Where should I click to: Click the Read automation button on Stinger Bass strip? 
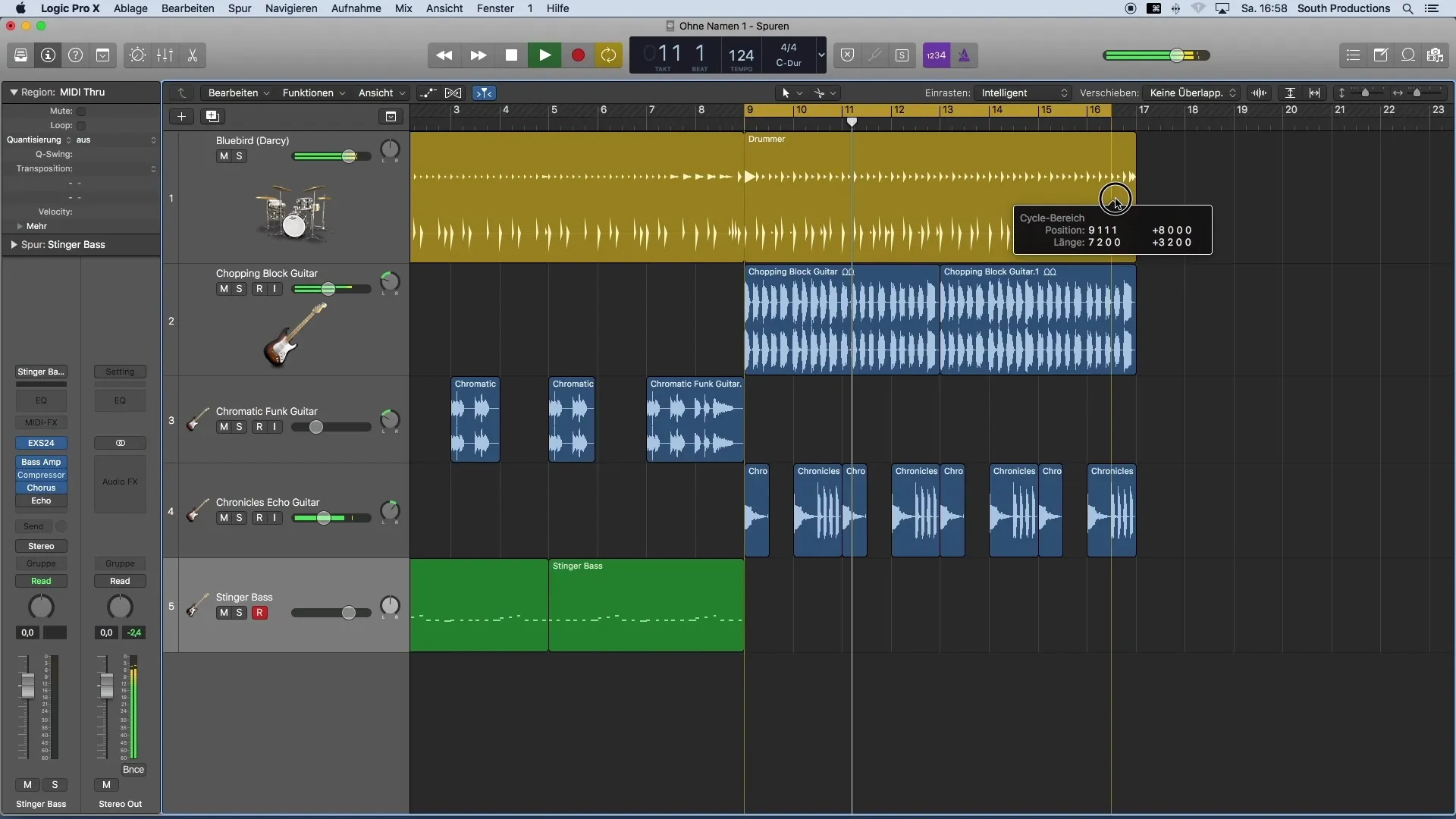[41, 581]
